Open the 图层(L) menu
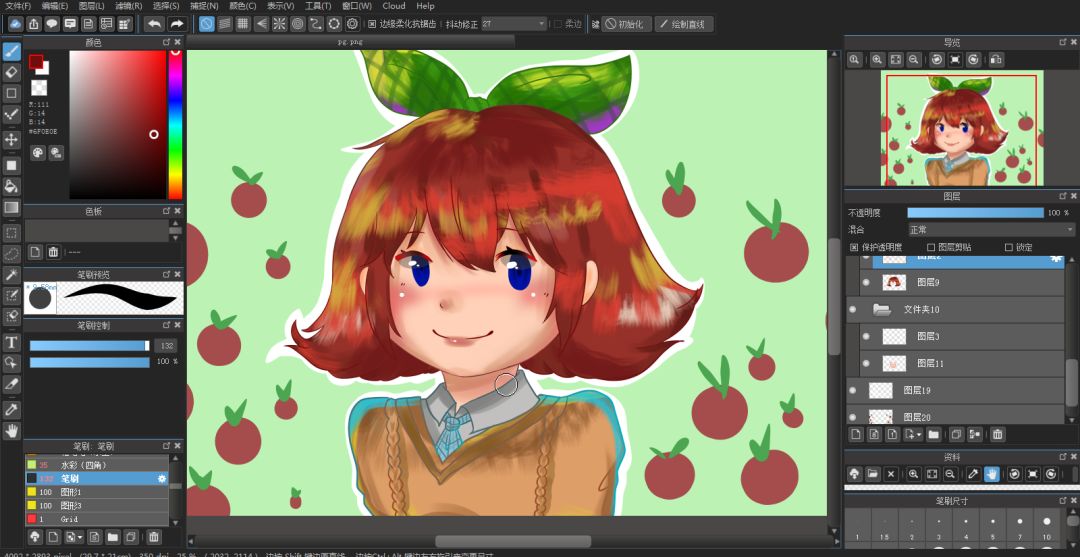This screenshot has height=557, width=1080. coord(92,6)
